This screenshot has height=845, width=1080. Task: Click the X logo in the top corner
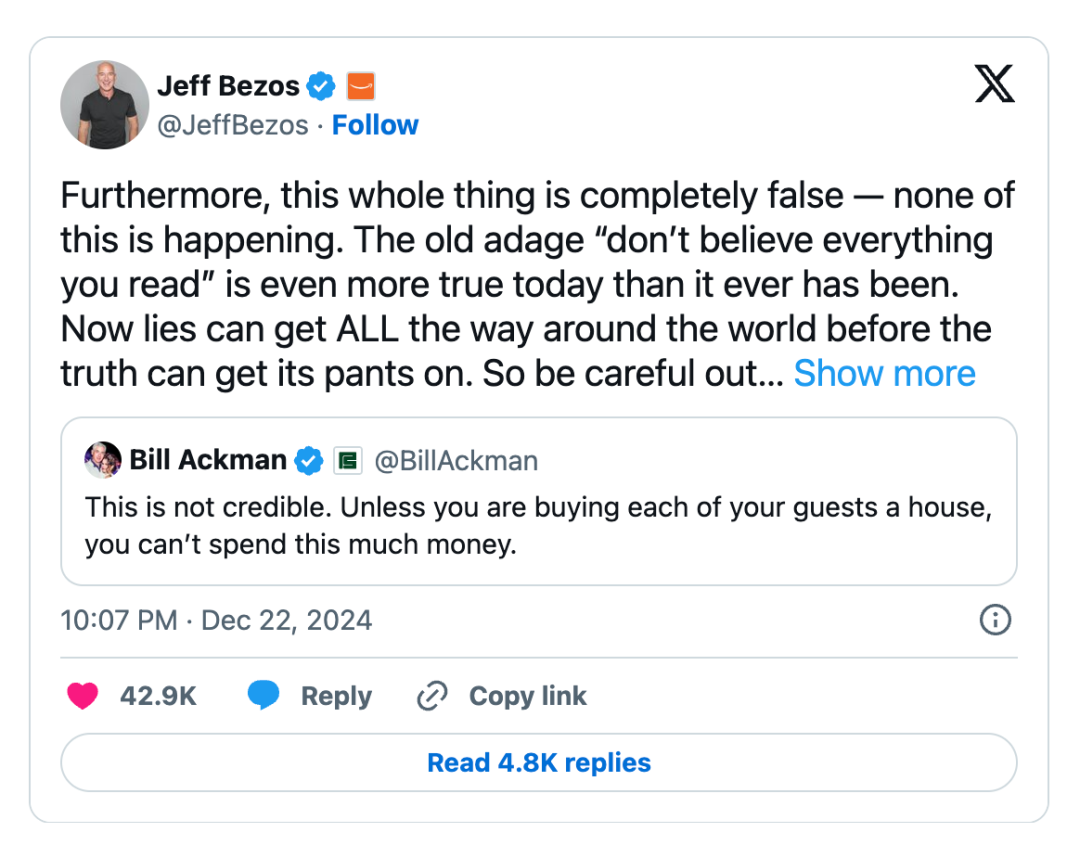pyautogui.click(x=994, y=84)
